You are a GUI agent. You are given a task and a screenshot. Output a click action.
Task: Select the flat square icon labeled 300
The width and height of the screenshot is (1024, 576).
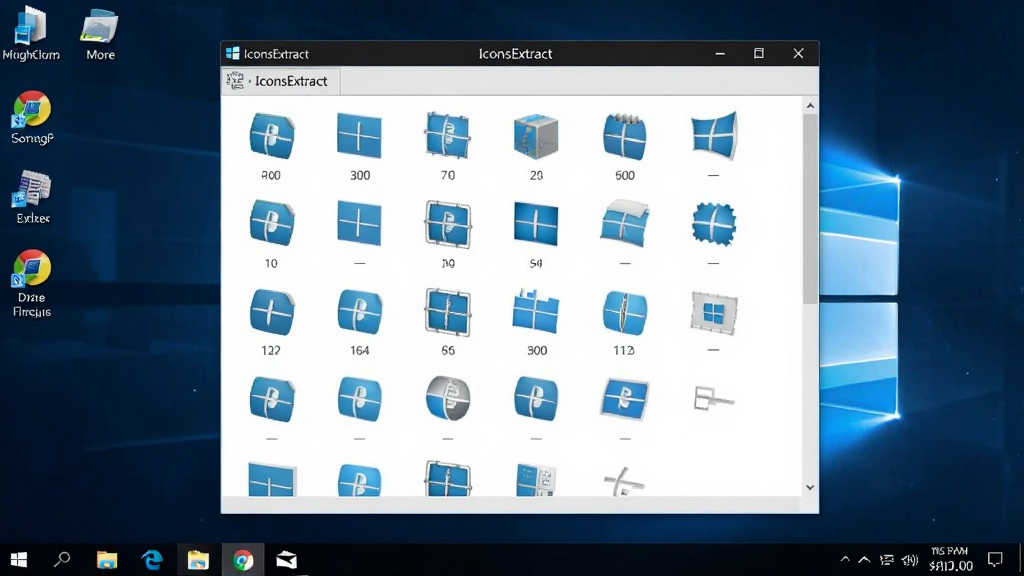[359, 136]
